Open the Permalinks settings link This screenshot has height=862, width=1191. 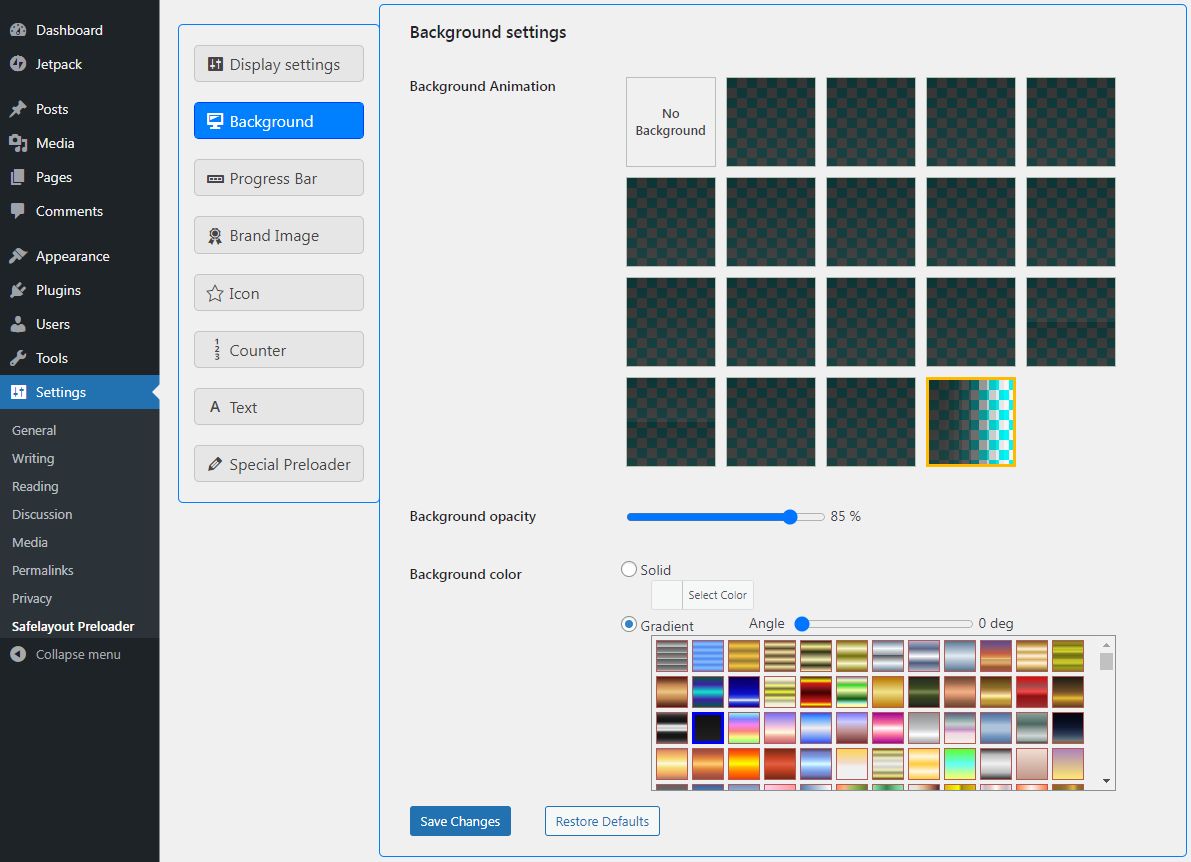pos(43,570)
